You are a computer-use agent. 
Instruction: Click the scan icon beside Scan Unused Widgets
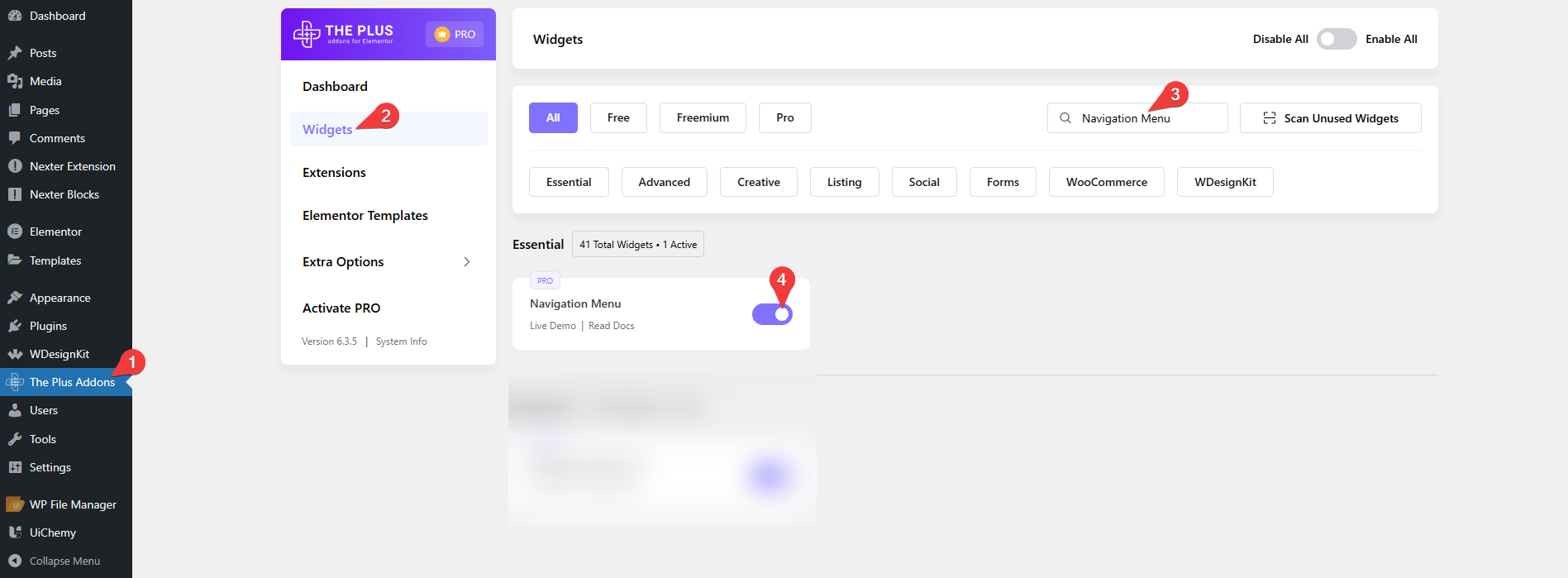1270,118
